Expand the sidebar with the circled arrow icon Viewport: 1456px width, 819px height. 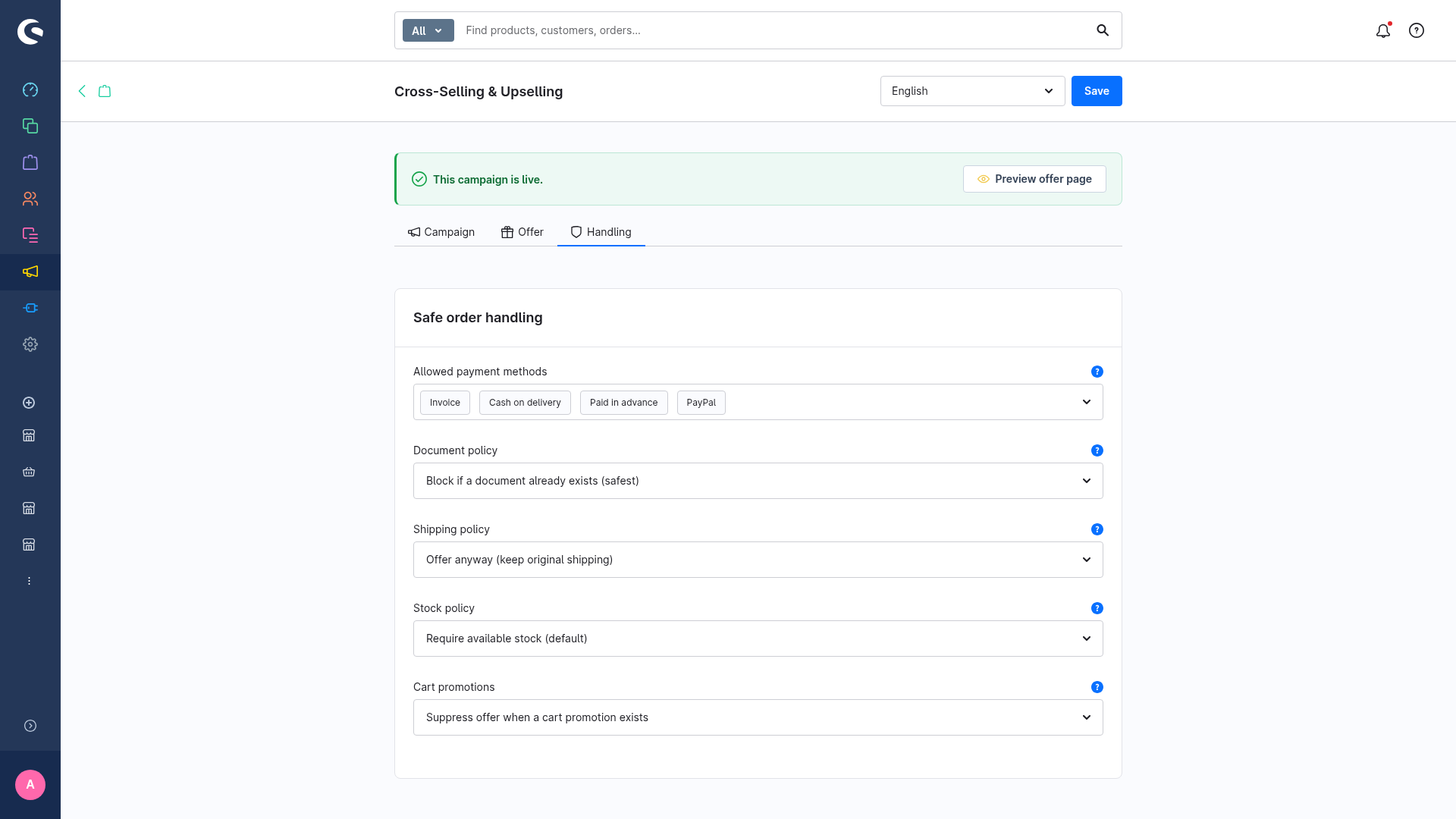(30, 726)
